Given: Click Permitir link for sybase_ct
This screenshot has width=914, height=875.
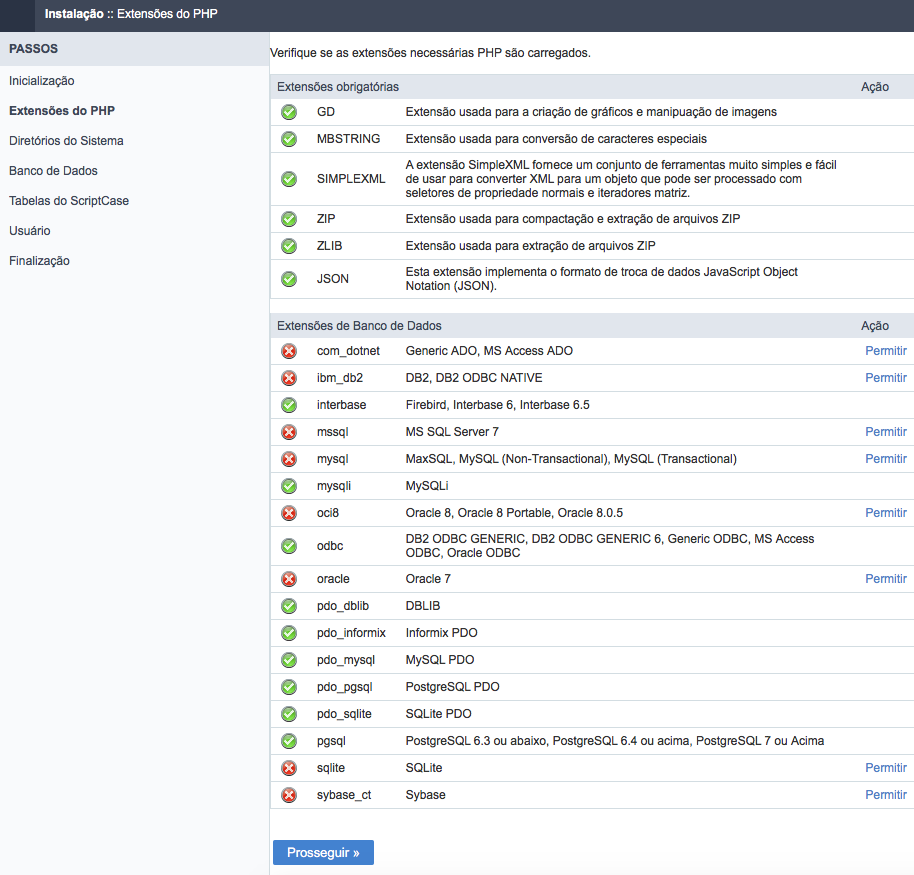Looking at the screenshot, I should tap(885, 795).
